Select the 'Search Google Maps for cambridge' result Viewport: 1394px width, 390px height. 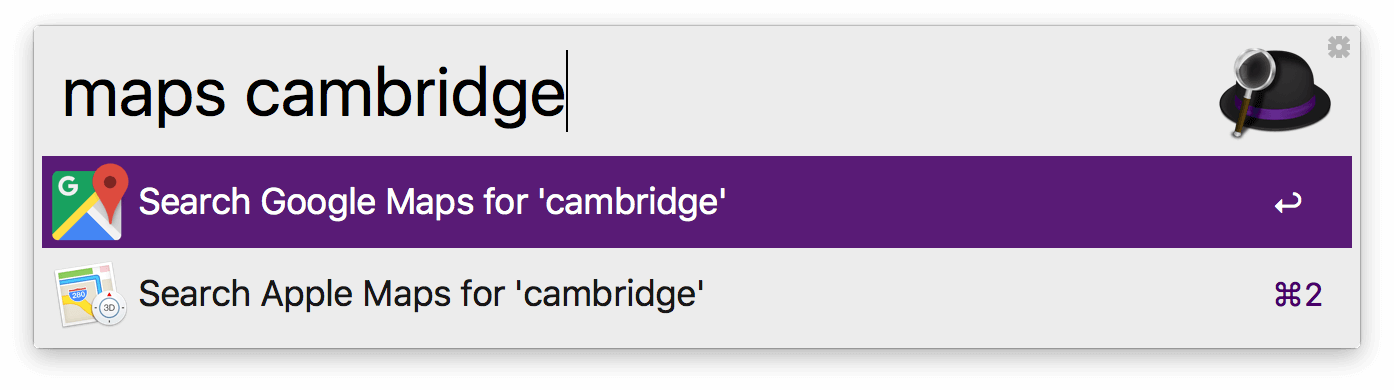[x=697, y=202]
